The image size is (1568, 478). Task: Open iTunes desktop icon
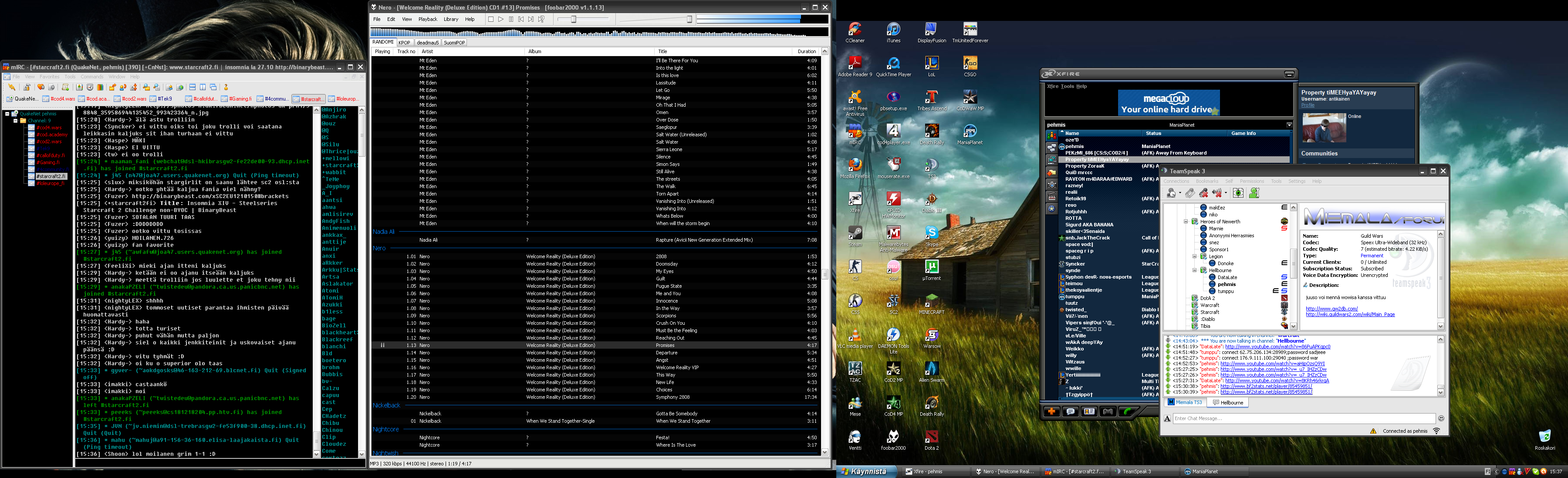[893, 33]
